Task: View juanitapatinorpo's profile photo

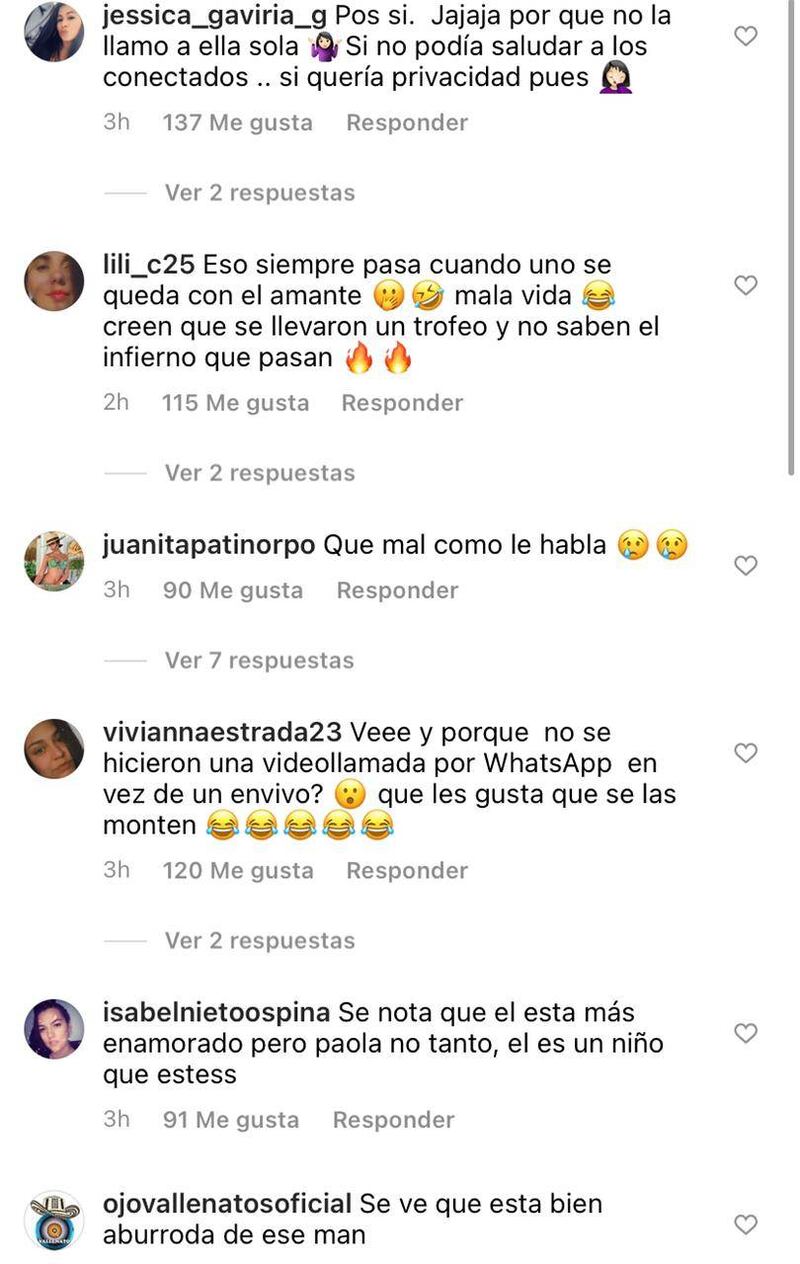Action: point(54,561)
